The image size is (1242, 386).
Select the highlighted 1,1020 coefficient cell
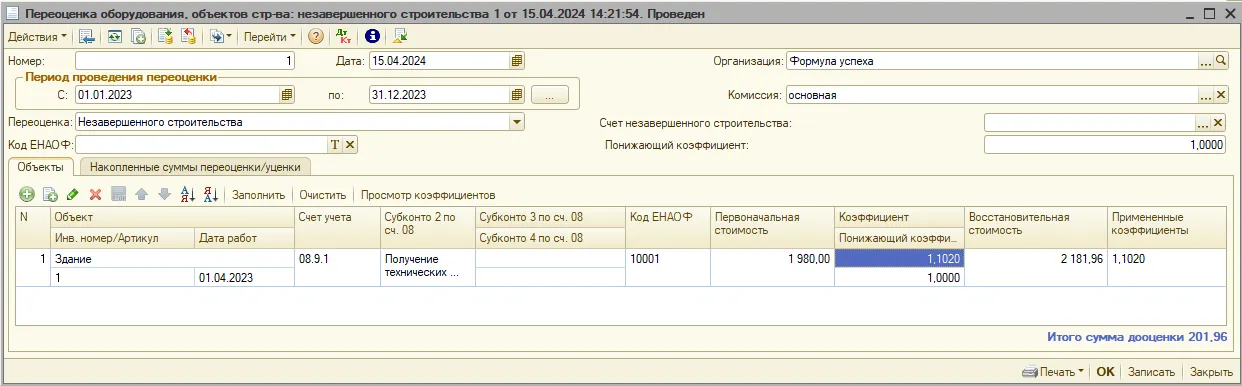point(899,258)
